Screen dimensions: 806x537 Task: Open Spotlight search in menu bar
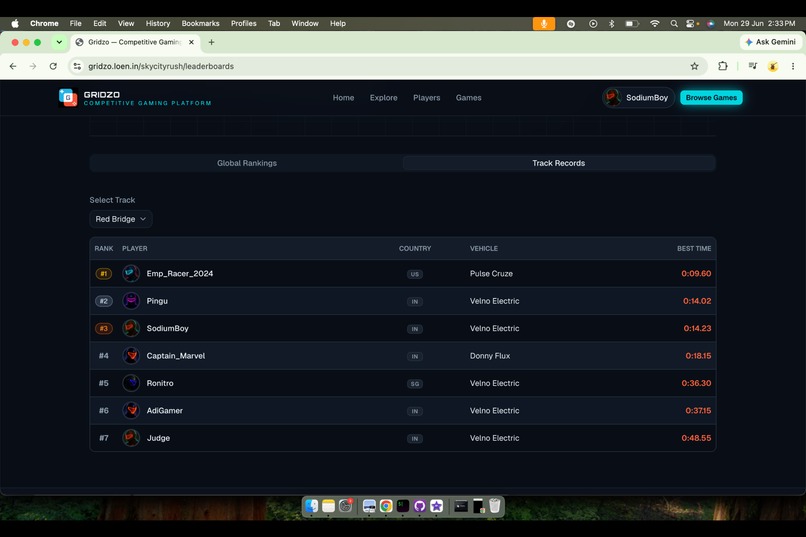click(x=673, y=24)
